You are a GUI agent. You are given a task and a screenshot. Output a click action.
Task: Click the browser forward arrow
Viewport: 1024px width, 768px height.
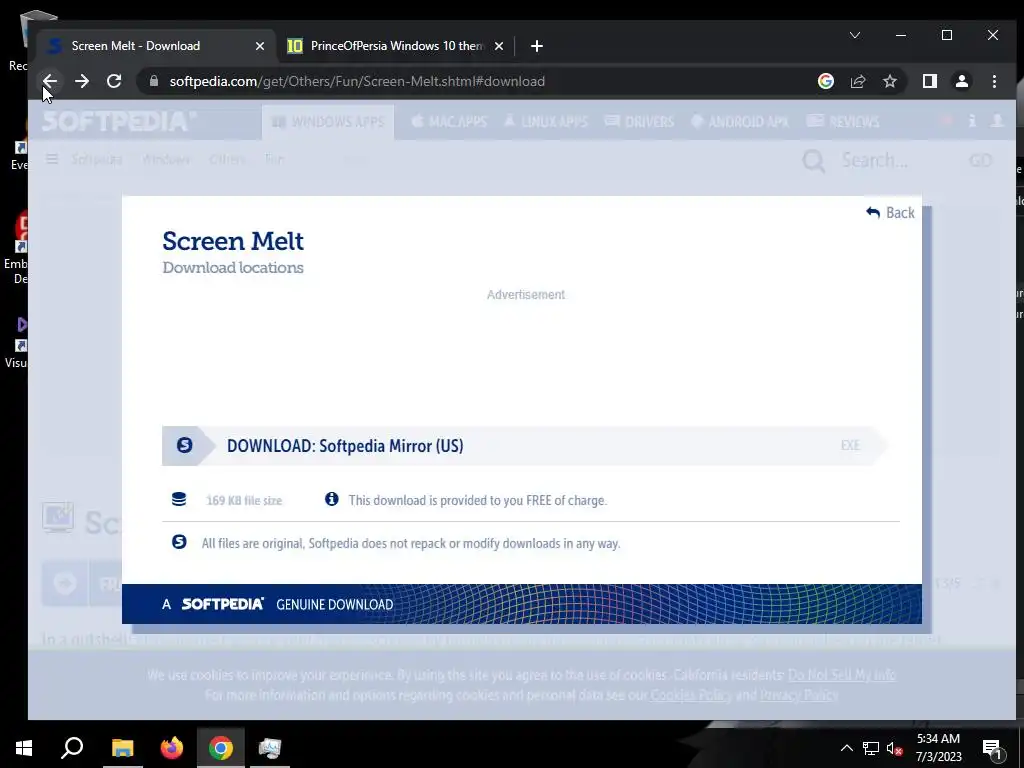click(x=82, y=81)
